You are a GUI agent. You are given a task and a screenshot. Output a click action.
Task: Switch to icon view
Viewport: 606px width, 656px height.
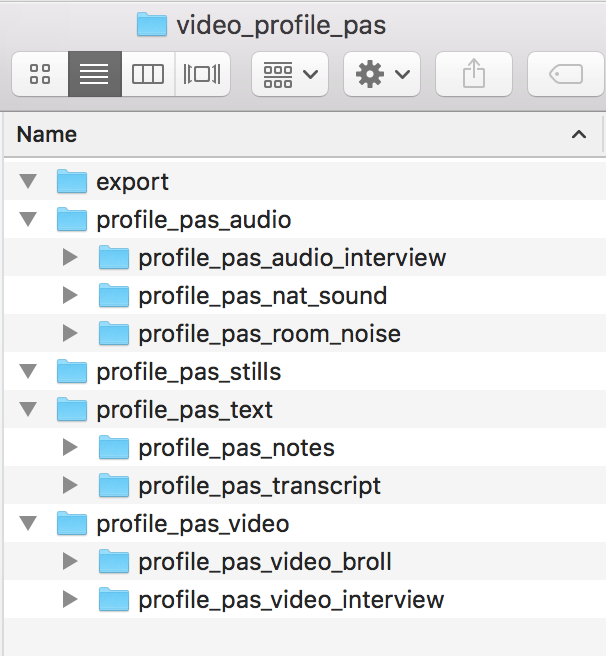[x=40, y=74]
